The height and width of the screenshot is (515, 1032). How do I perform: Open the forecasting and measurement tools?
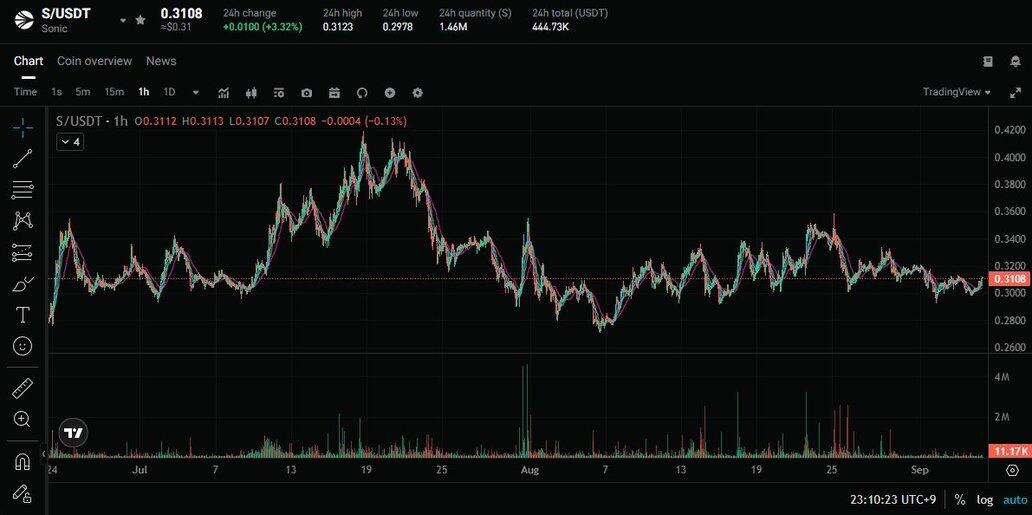coord(22,252)
